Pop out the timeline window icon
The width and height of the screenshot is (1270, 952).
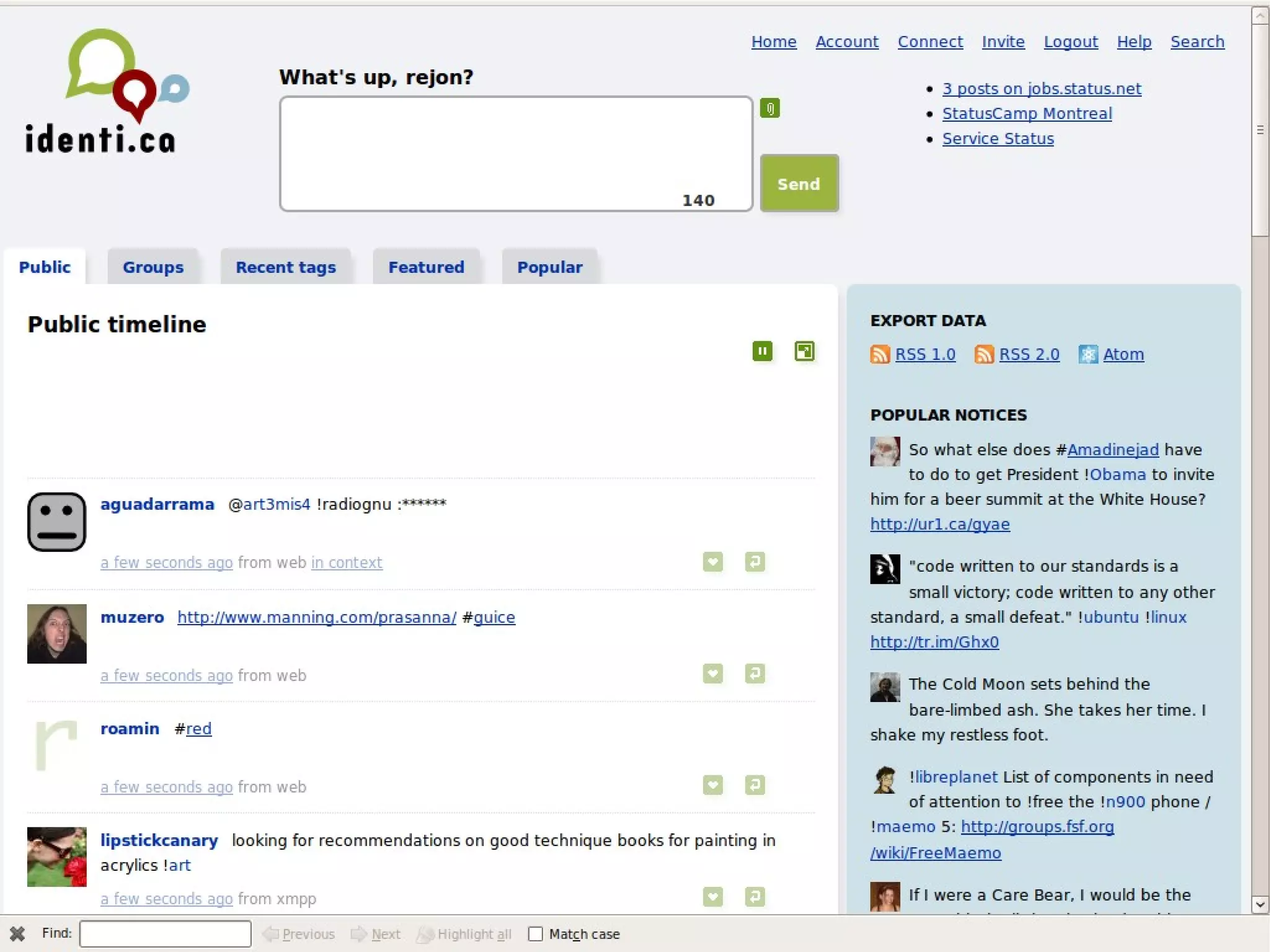(x=804, y=351)
